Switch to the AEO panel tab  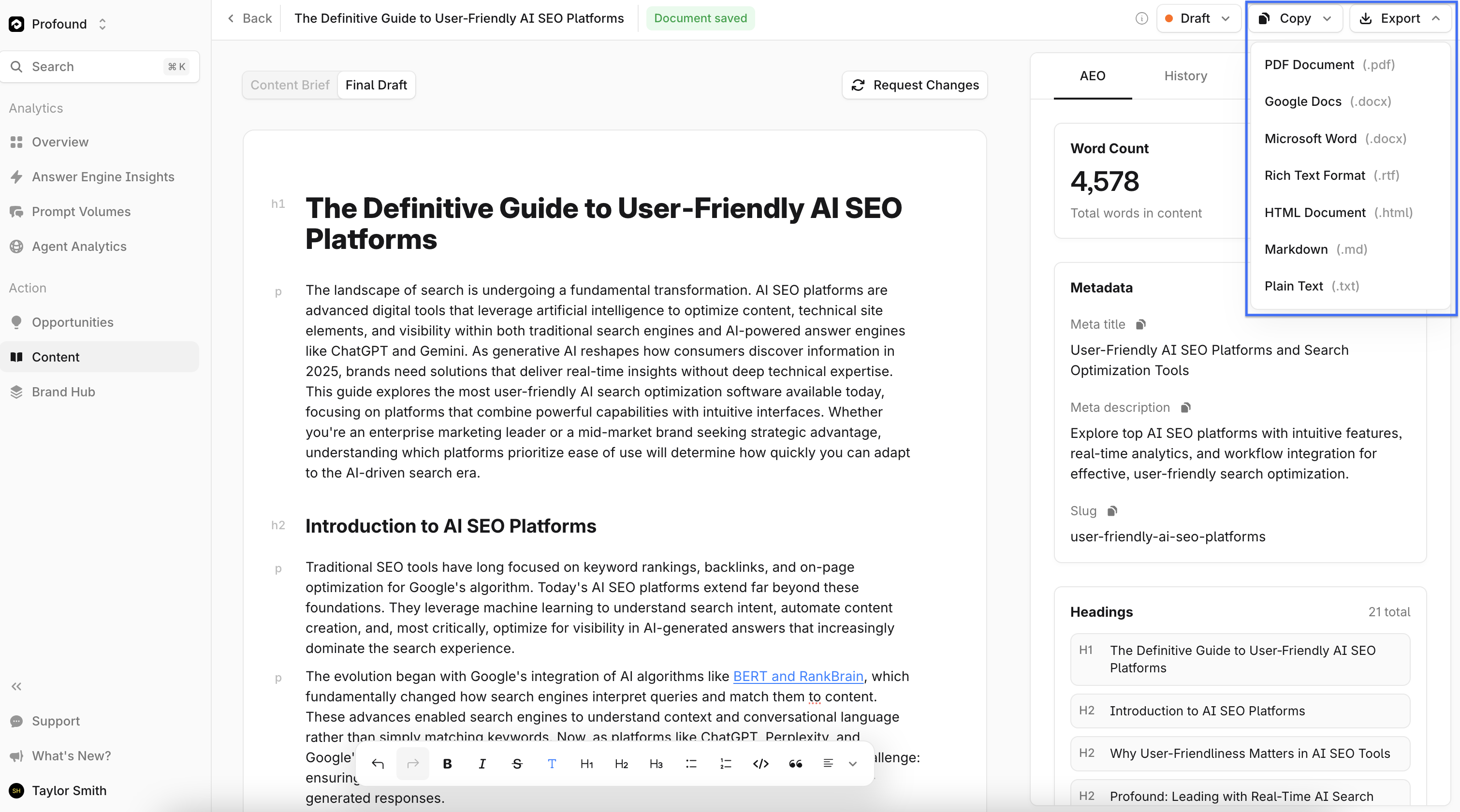[x=1092, y=76]
